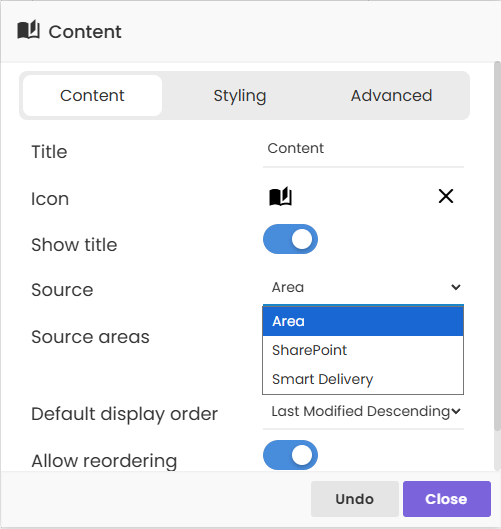Choose Smart Delivery as the source

coord(363,379)
